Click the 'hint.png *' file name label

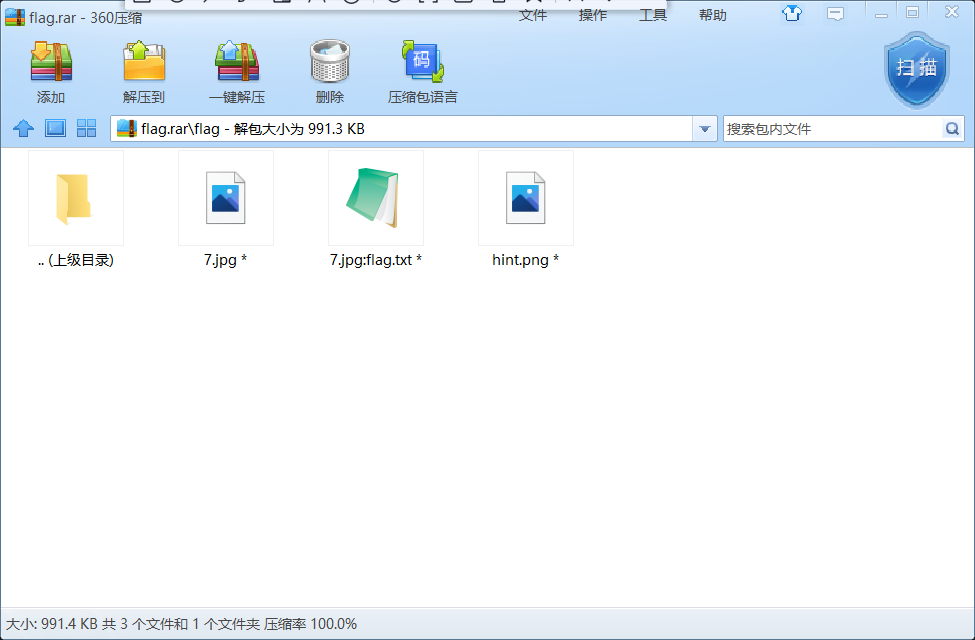click(525, 260)
